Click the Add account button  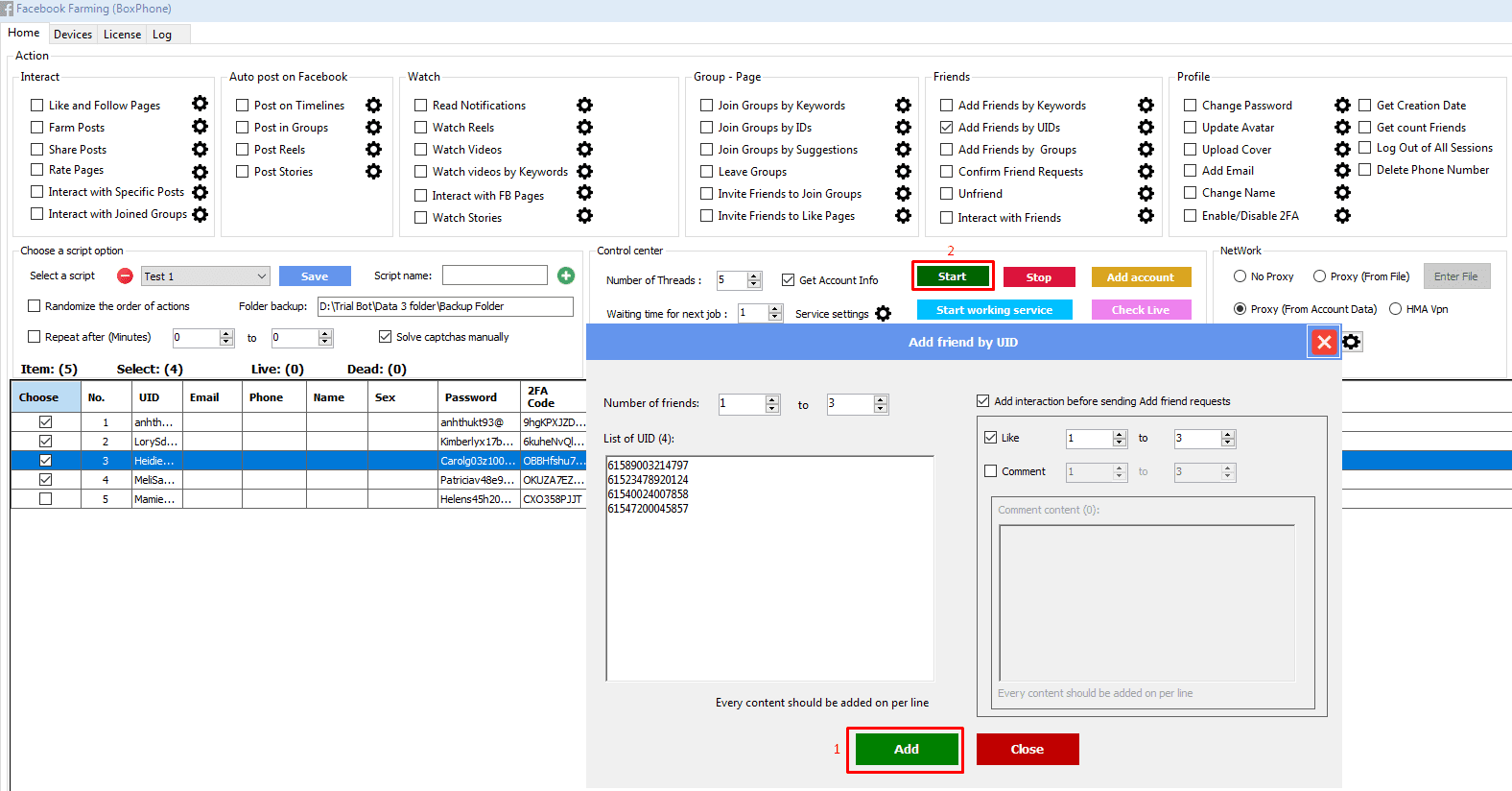(1141, 277)
